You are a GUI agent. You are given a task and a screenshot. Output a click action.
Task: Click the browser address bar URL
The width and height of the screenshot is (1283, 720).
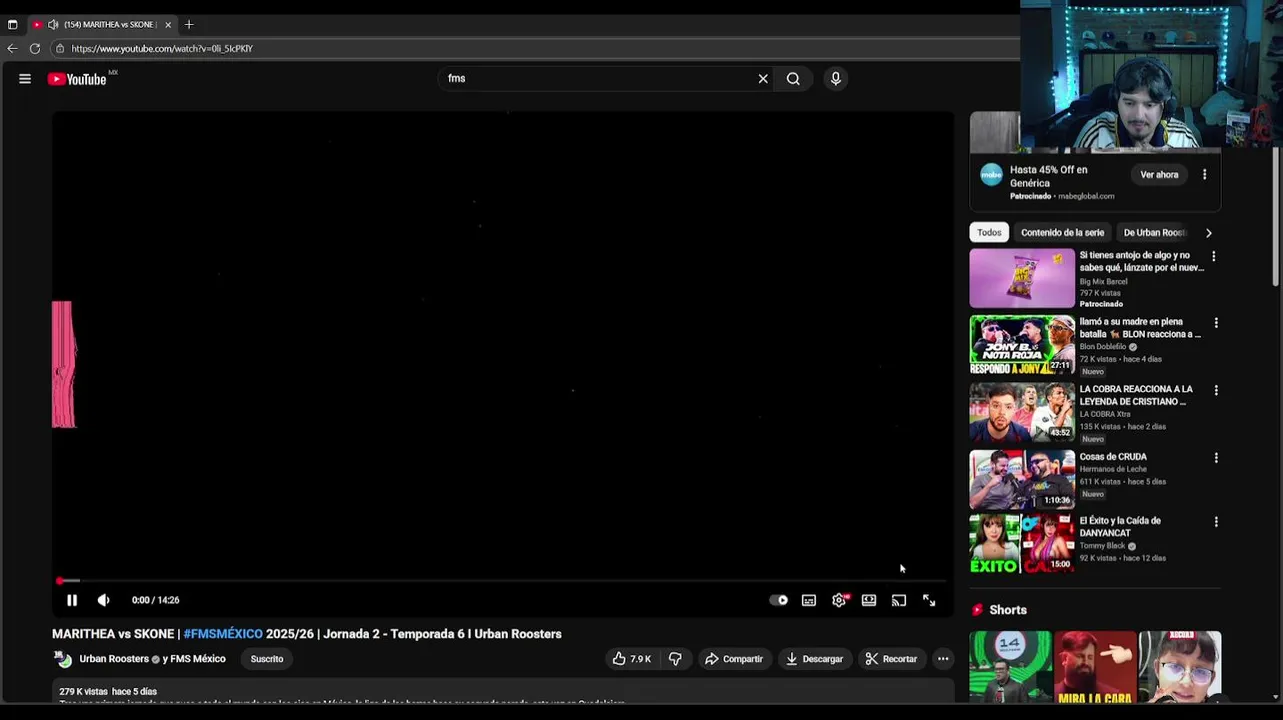(162, 48)
